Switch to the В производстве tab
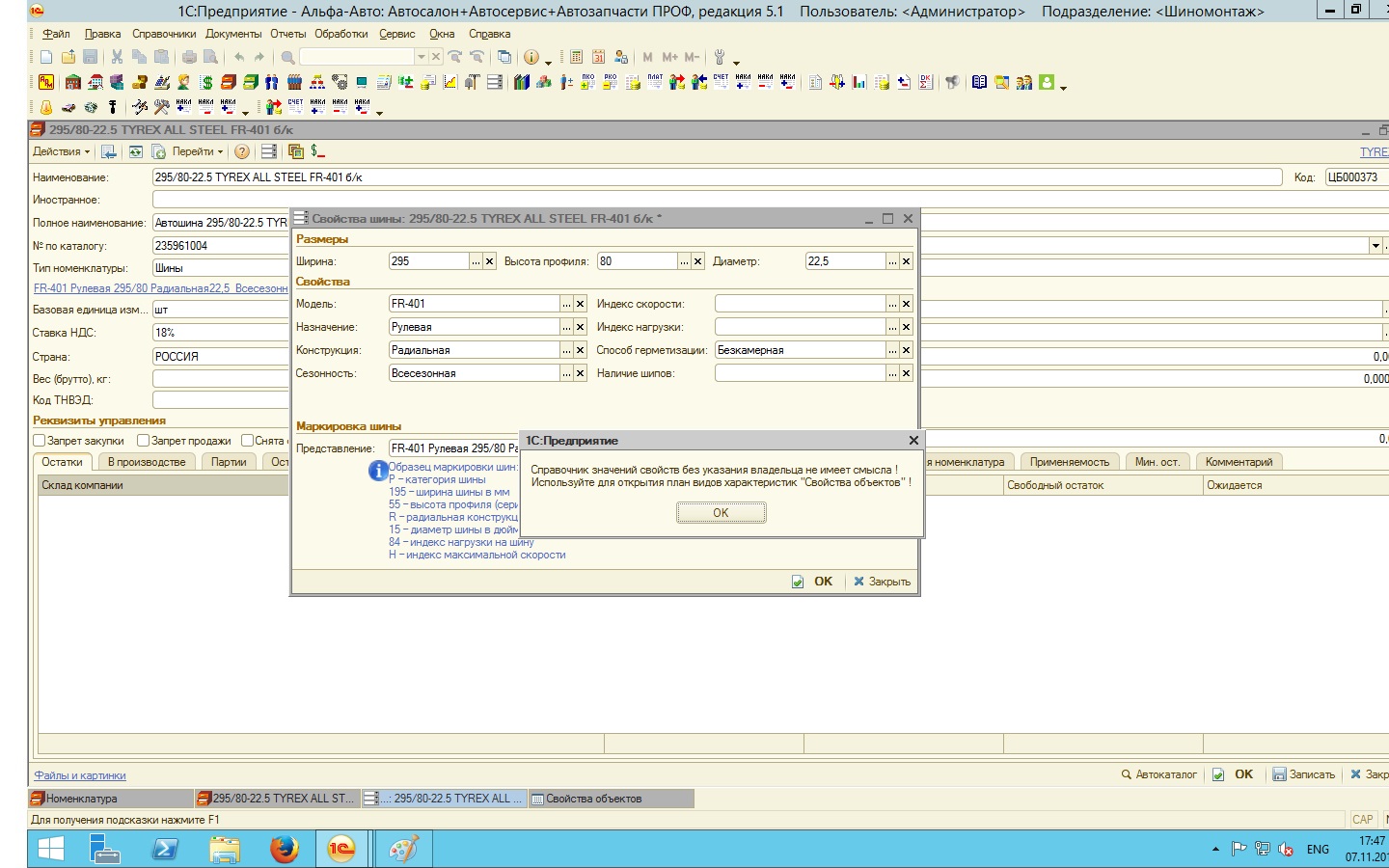Image resolution: width=1389 pixels, height=868 pixels. click(147, 462)
